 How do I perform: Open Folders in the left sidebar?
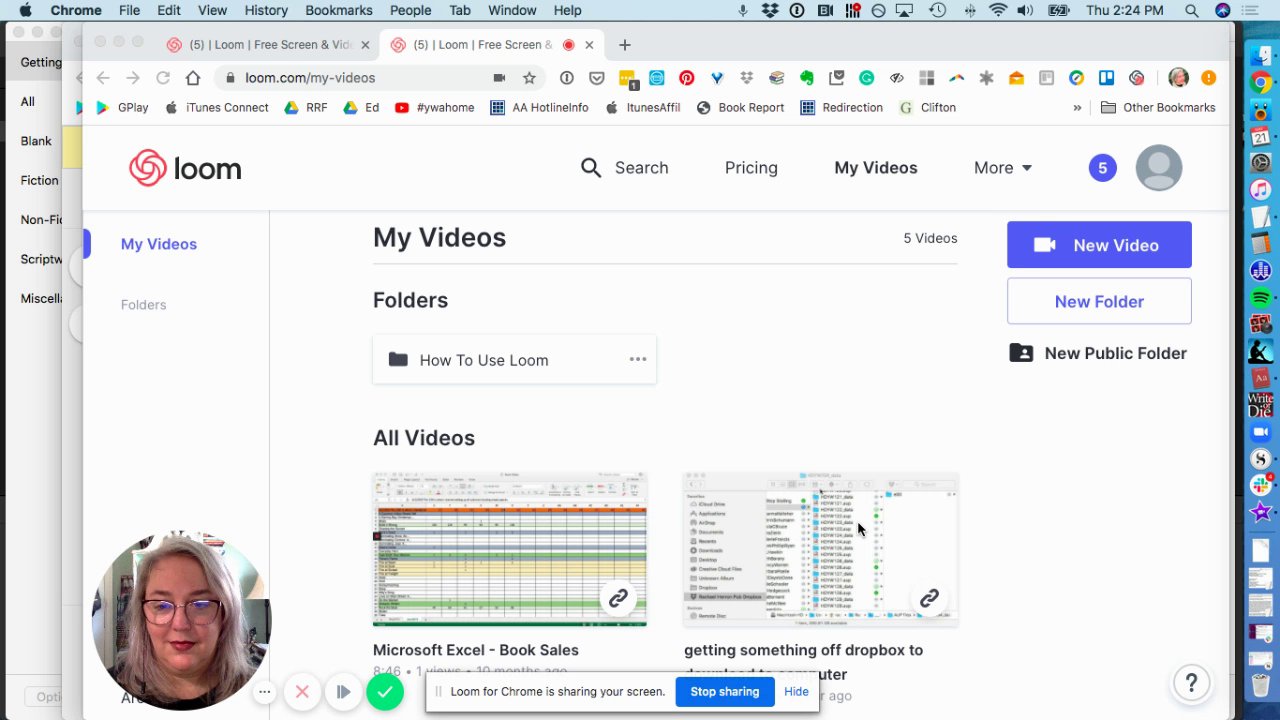pos(144,305)
